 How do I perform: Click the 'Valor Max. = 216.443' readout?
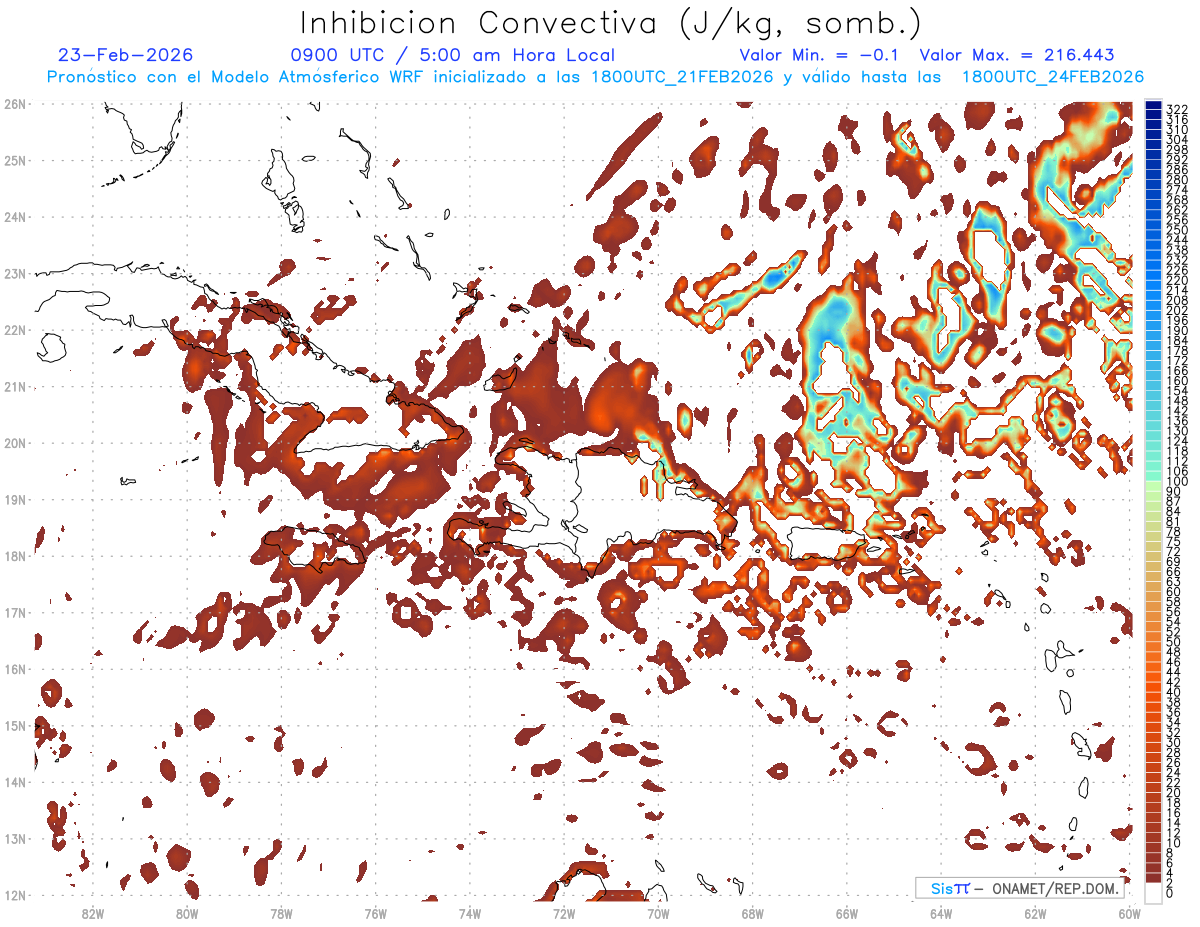coord(1017,55)
